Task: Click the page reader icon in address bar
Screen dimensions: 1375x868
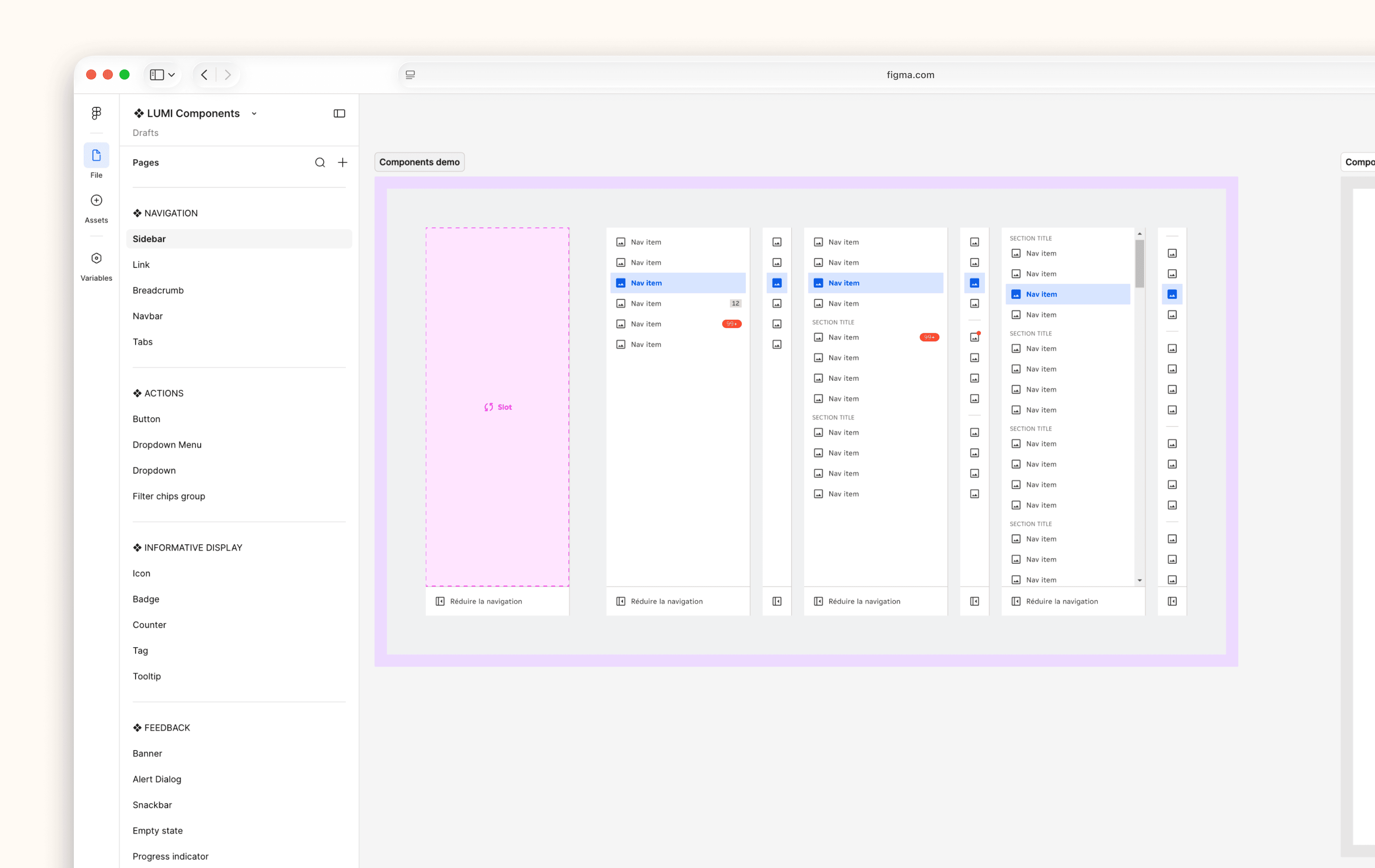Action: point(410,75)
